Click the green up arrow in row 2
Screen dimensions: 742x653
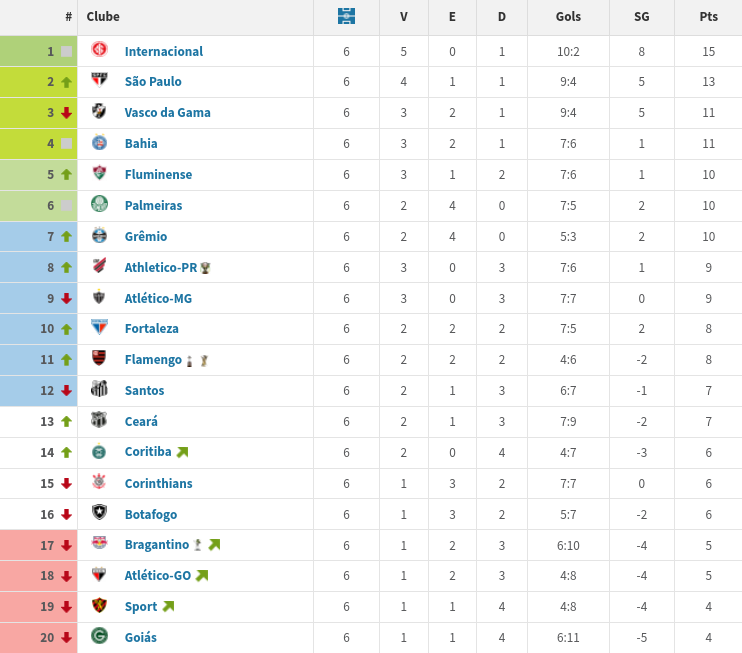66,82
